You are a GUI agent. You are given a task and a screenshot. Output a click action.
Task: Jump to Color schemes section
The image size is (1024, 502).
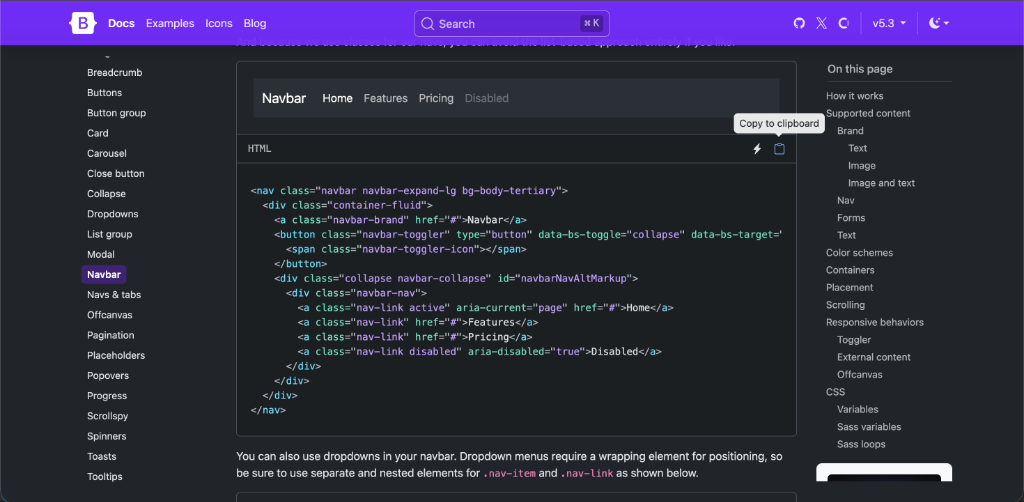point(859,253)
